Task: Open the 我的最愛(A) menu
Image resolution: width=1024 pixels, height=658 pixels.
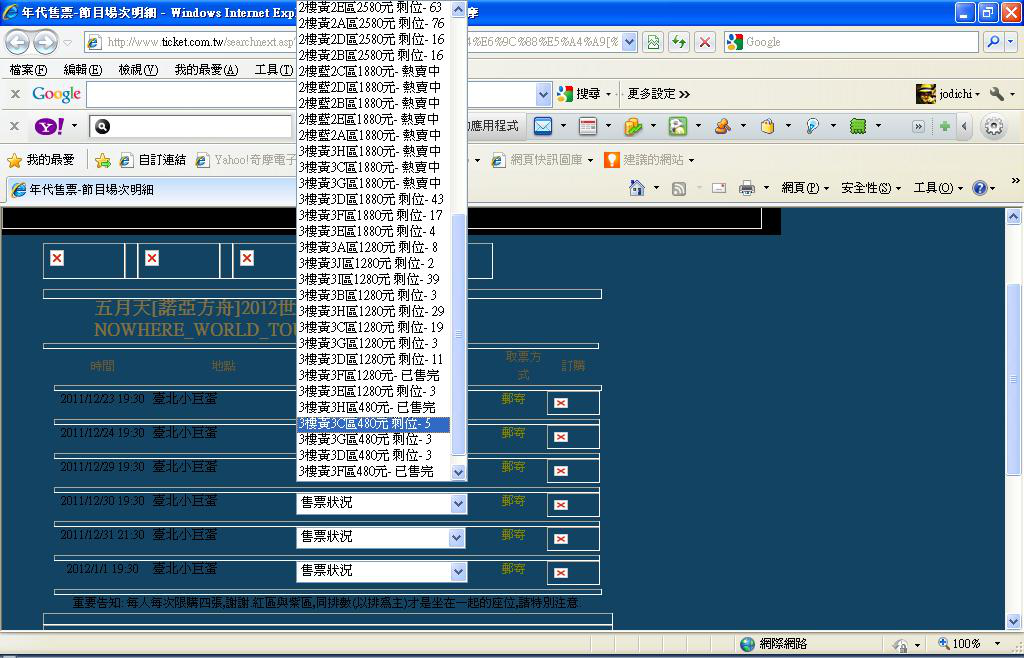Action: tap(206, 70)
